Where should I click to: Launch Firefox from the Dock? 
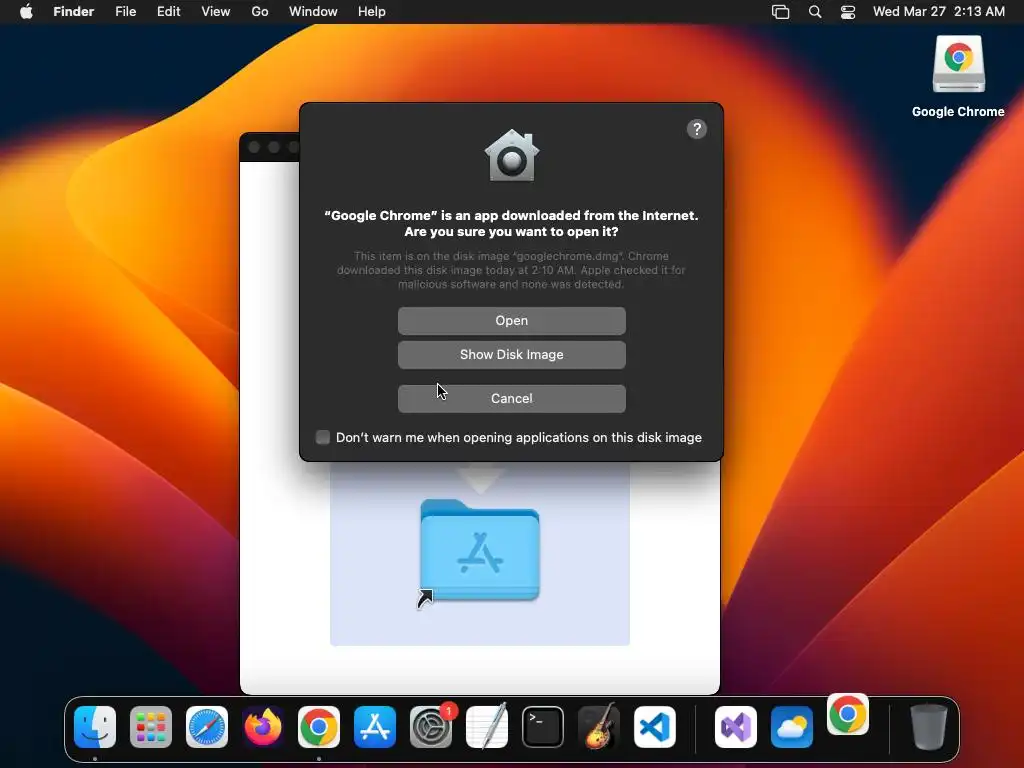[263, 727]
